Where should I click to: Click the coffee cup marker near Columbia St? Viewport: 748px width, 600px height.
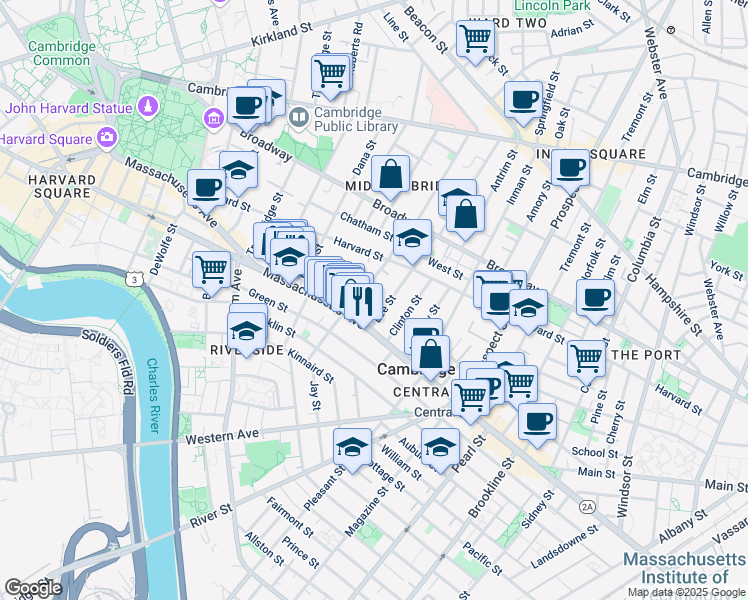coord(595,301)
